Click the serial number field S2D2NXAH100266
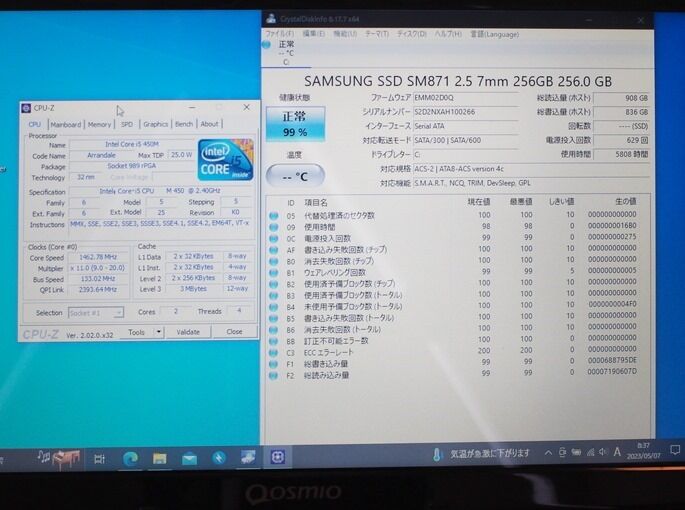This screenshot has height=510, width=685. point(465,112)
